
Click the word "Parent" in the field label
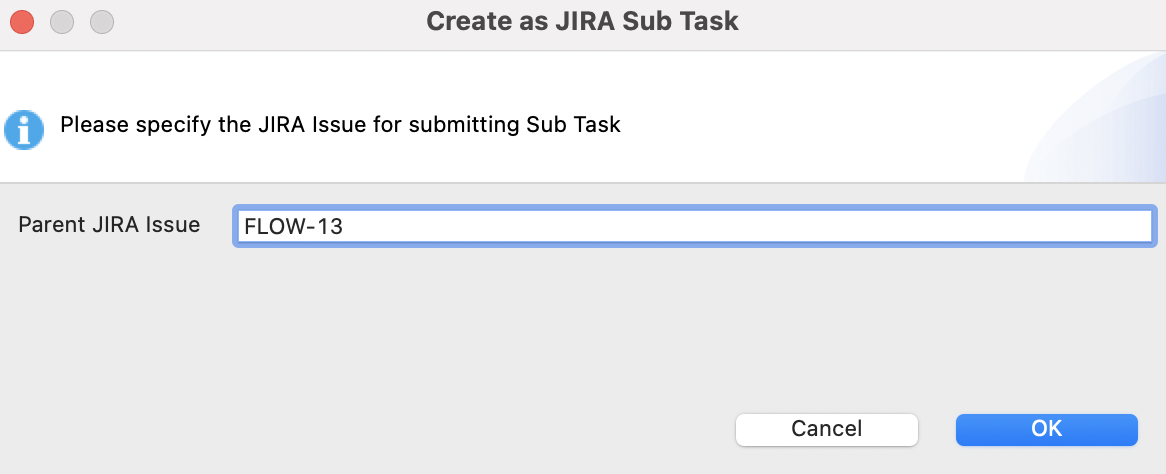[49, 225]
